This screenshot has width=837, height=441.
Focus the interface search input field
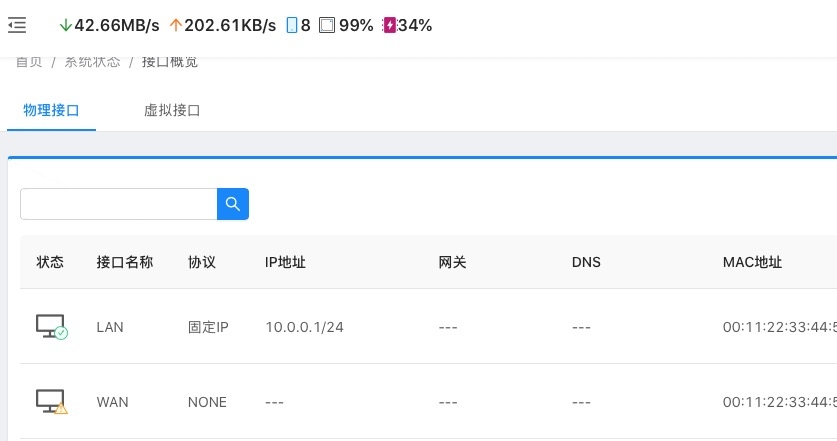pyautogui.click(x=118, y=204)
